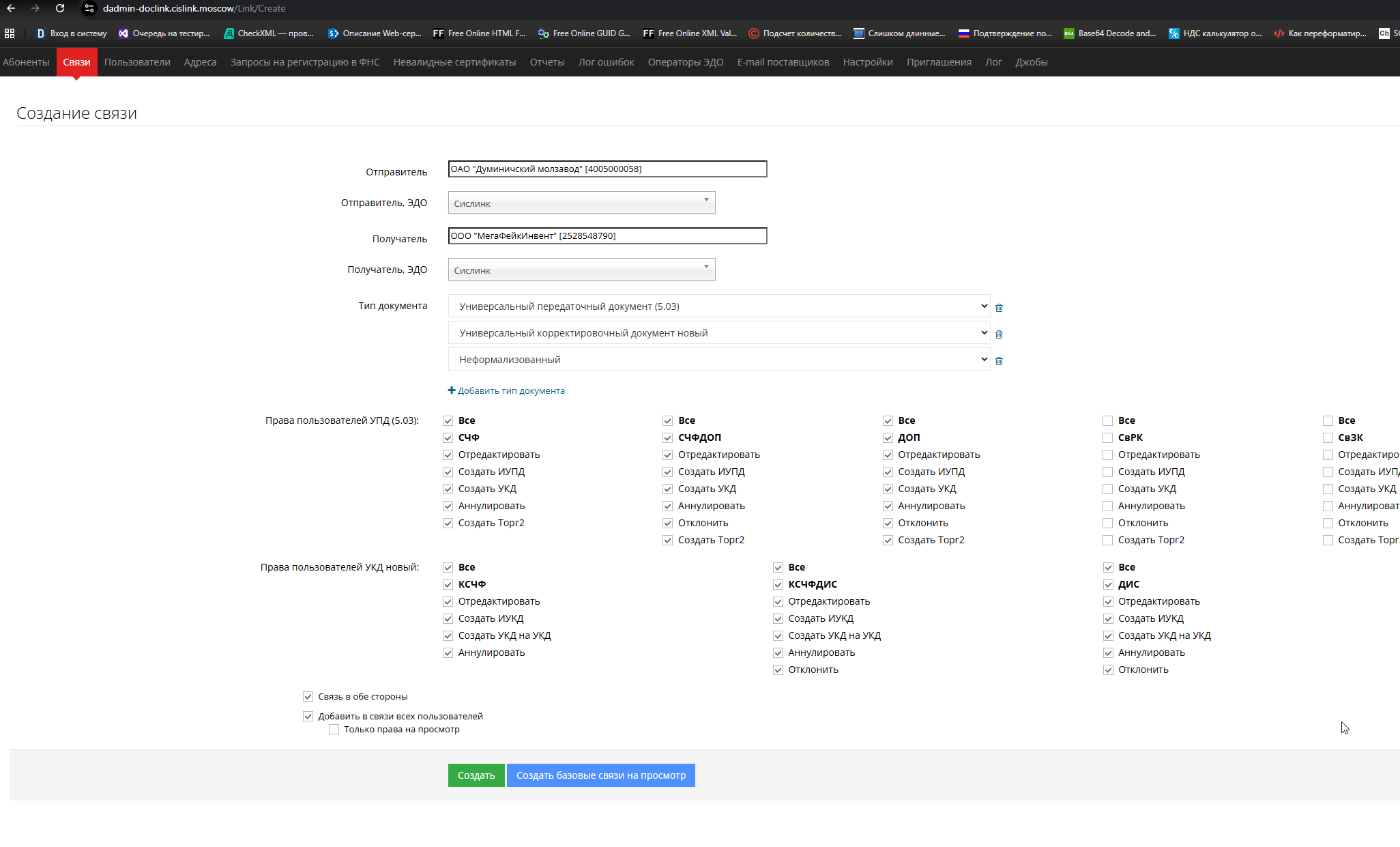Viewport: 1400px width, 847px height.
Task: Click trash icon beside Неформализованный type
Action: point(999,361)
